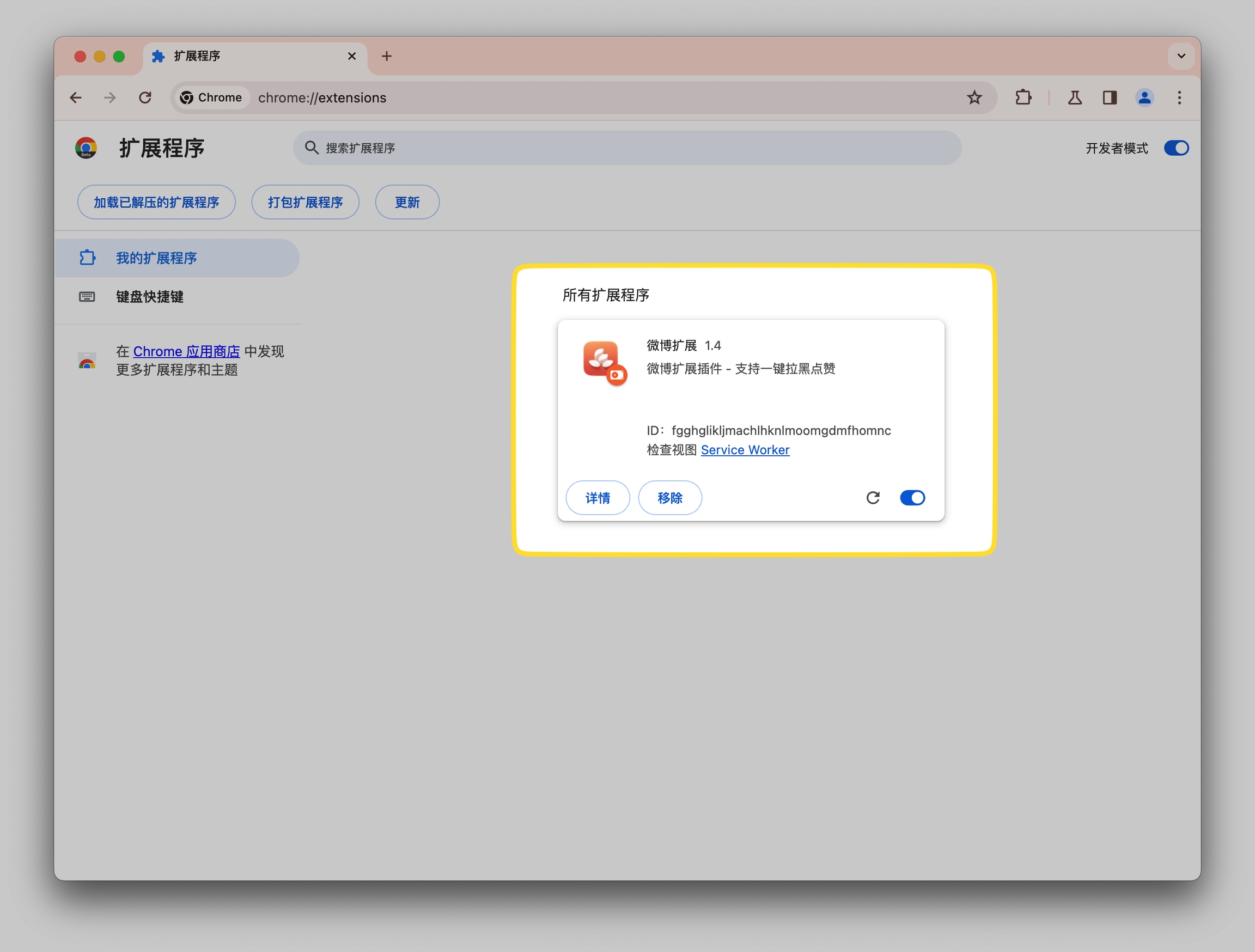Reload the 微博扩展 extension
This screenshot has height=952, width=1255.
click(873, 498)
